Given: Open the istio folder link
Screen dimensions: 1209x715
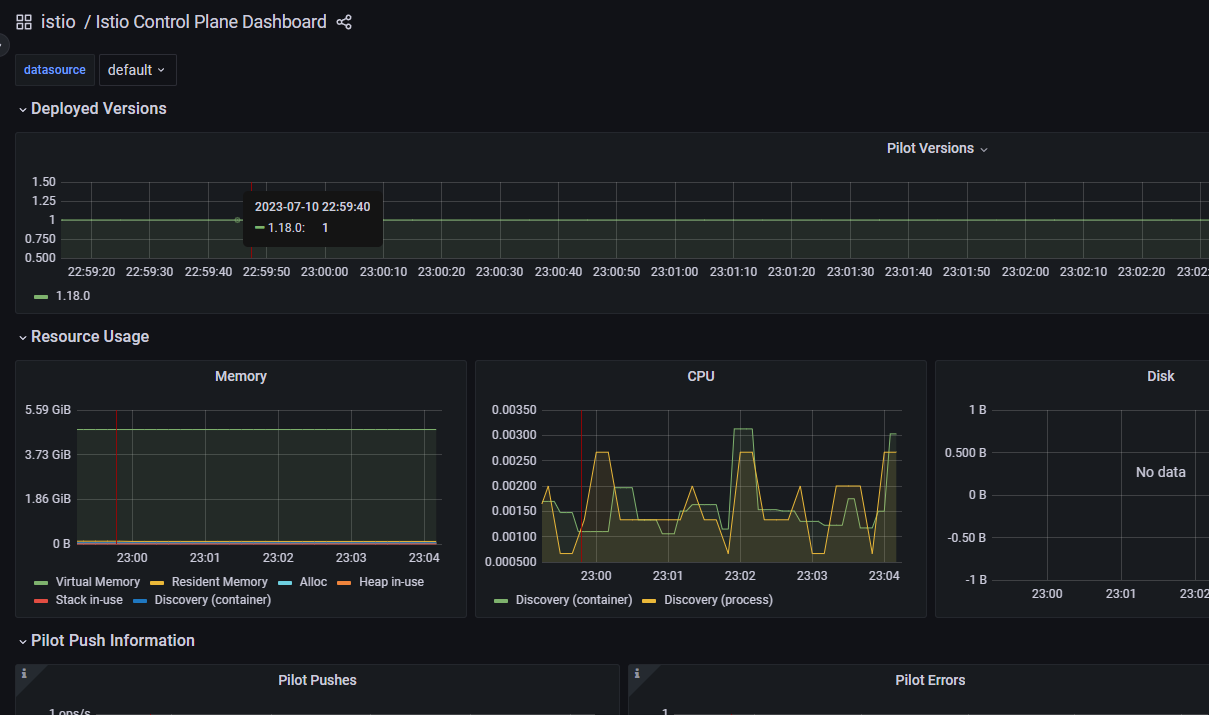Looking at the screenshot, I should click(58, 22).
